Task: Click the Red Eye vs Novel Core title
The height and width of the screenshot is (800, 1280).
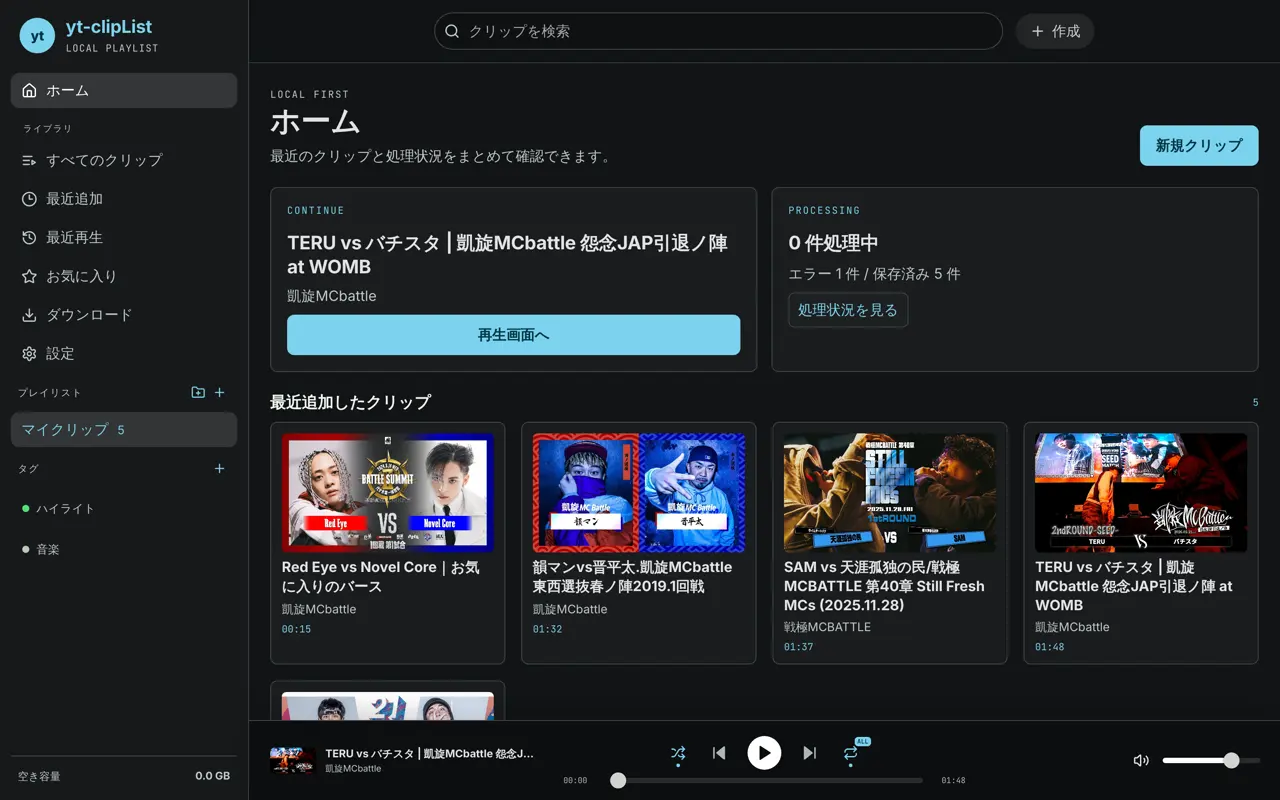Action: tap(381, 577)
